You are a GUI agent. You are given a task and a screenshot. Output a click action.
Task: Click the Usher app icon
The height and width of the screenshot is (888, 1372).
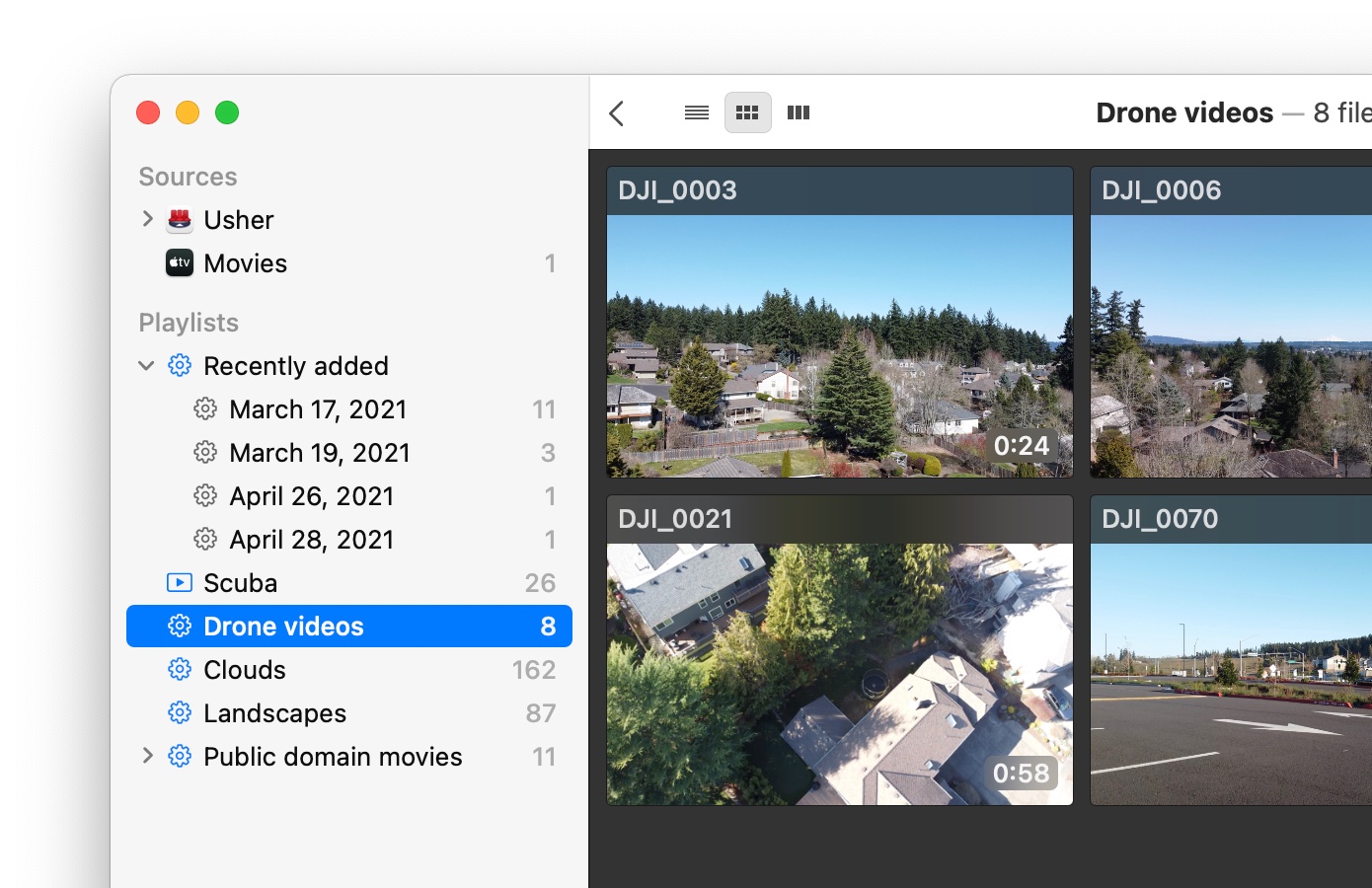[x=180, y=219]
